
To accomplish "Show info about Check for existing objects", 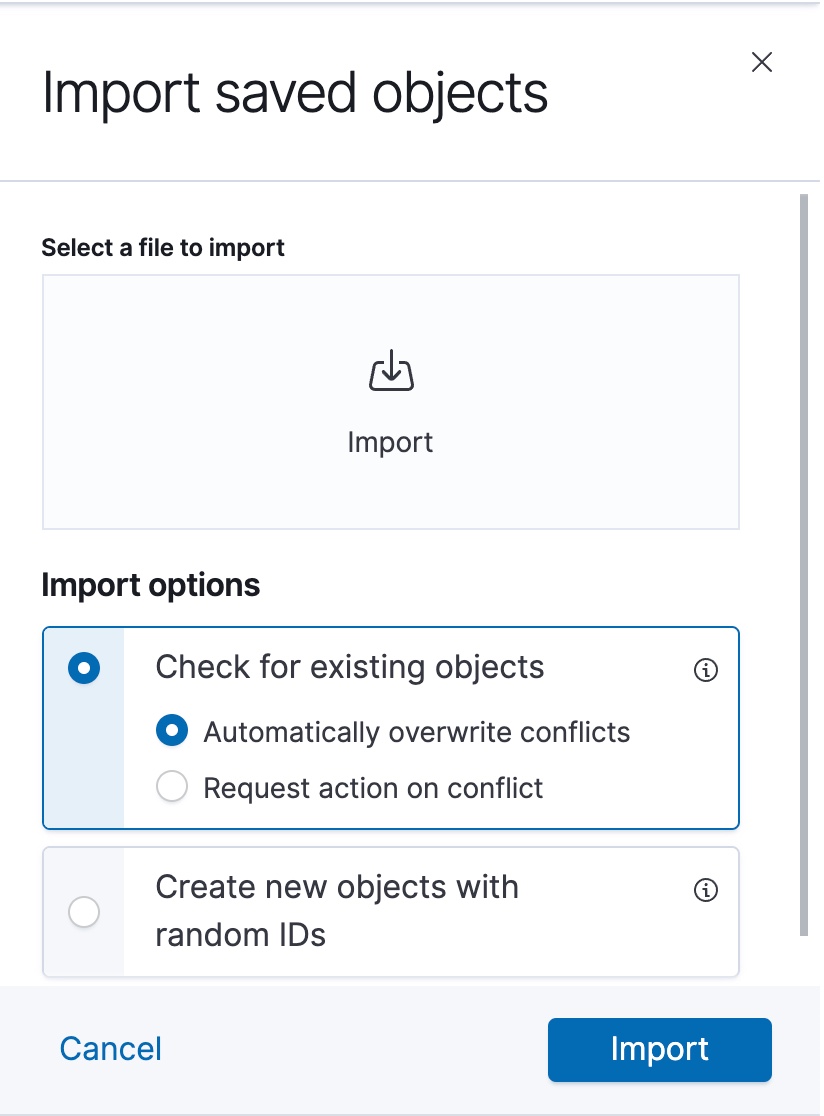I will click(x=706, y=670).
